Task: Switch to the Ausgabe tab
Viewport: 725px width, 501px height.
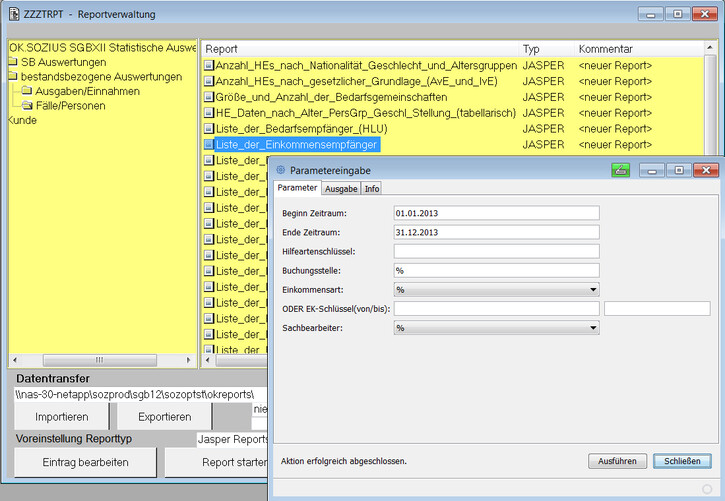Action: click(341, 188)
